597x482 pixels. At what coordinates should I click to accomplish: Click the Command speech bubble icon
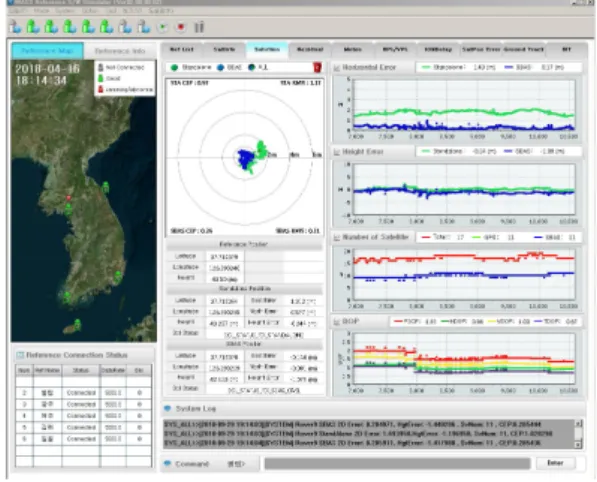pos(167,463)
